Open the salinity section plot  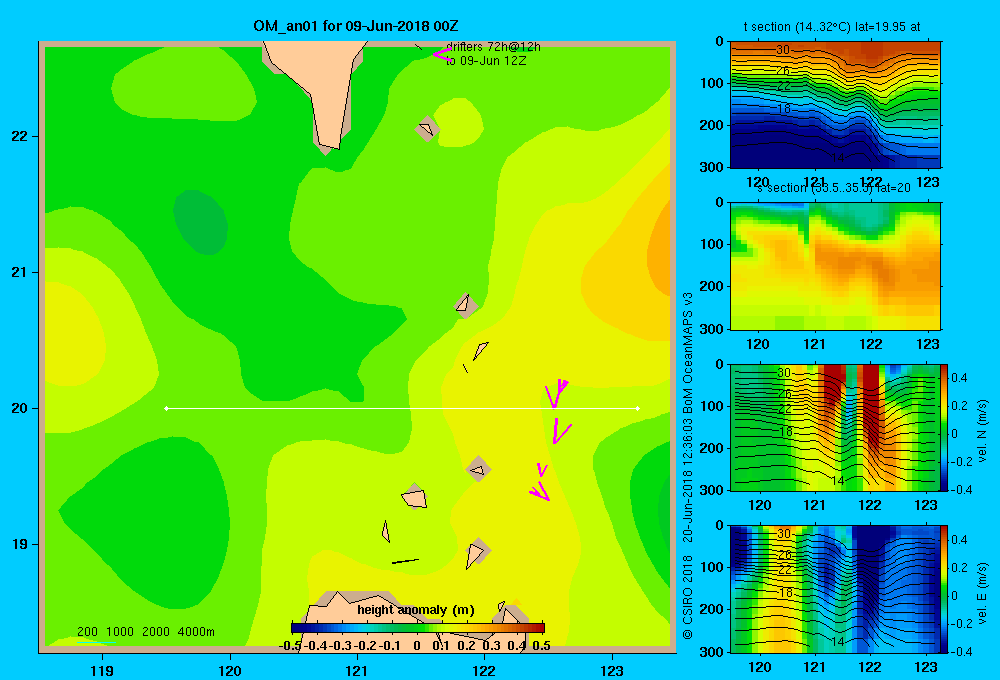[x=835, y=266]
